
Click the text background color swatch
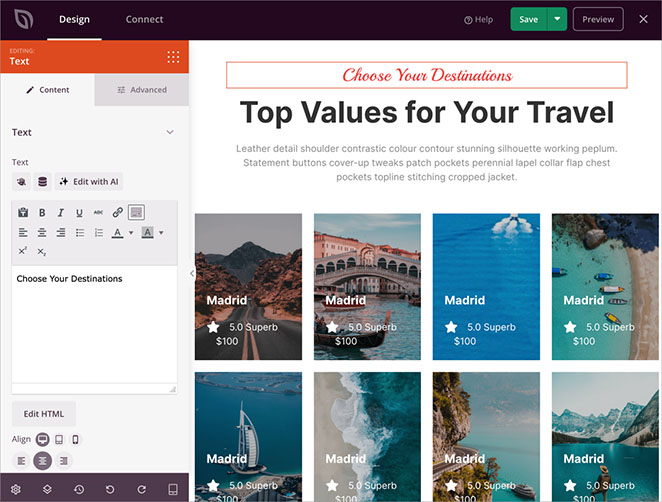[x=147, y=233]
